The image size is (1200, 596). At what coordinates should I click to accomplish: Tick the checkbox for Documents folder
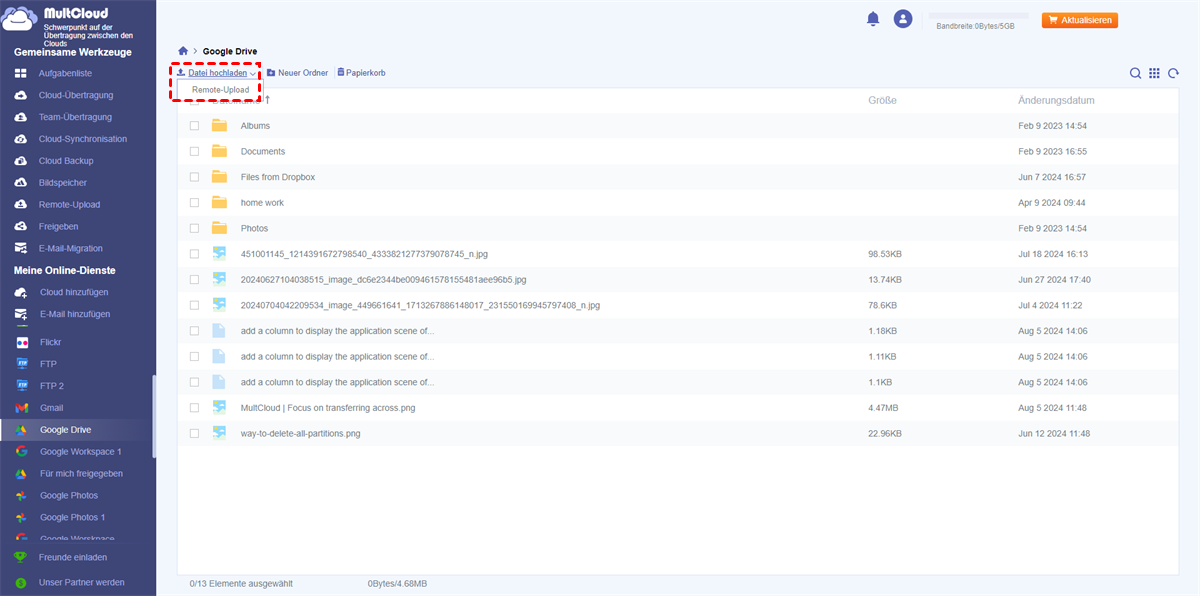click(194, 152)
